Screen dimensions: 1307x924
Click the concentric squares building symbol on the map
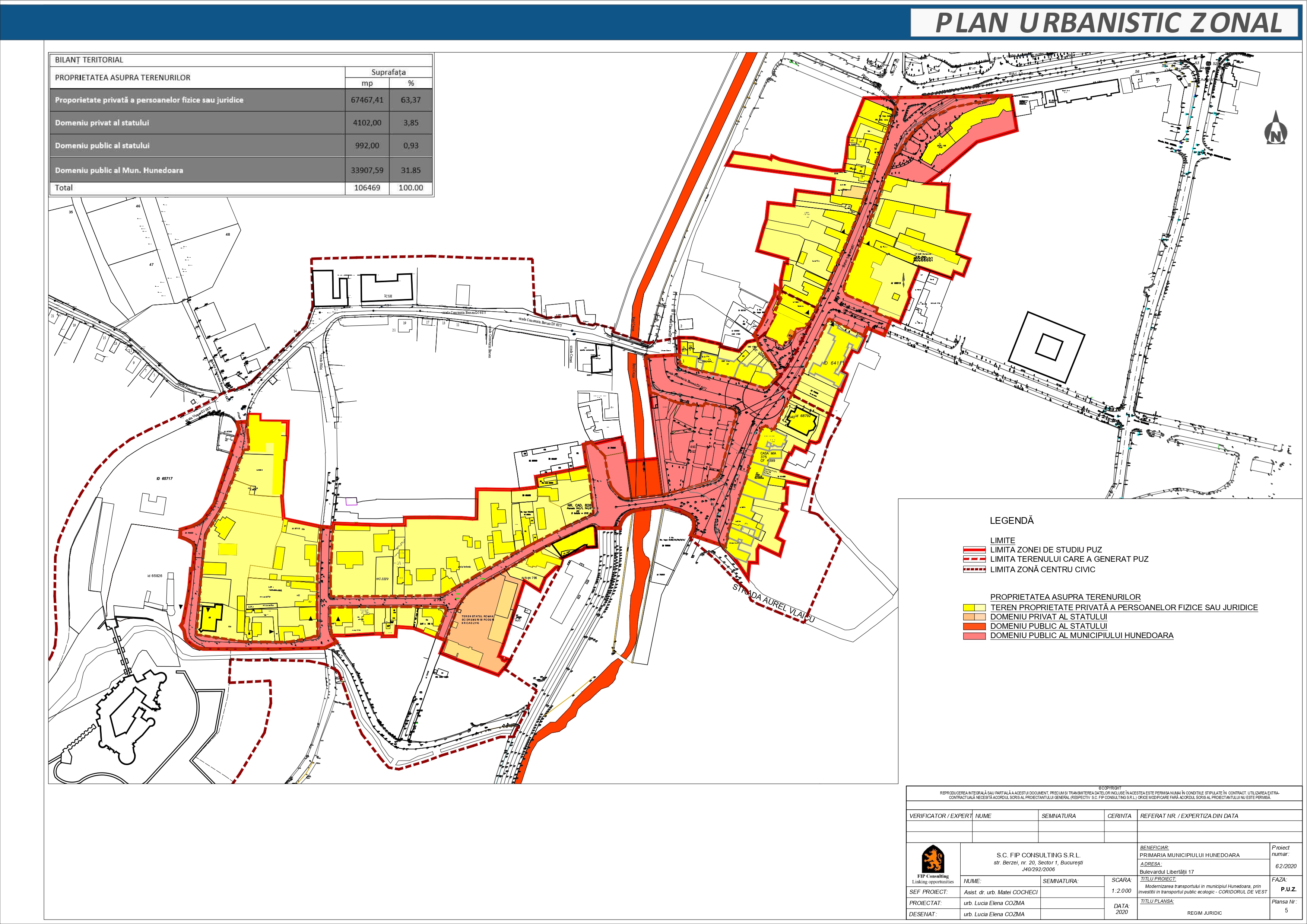tap(1048, 347)
